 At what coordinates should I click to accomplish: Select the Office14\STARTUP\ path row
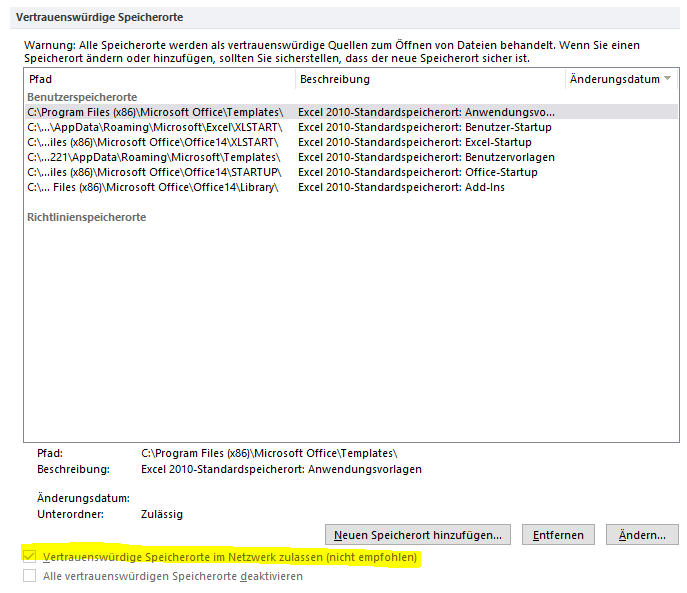351,172
